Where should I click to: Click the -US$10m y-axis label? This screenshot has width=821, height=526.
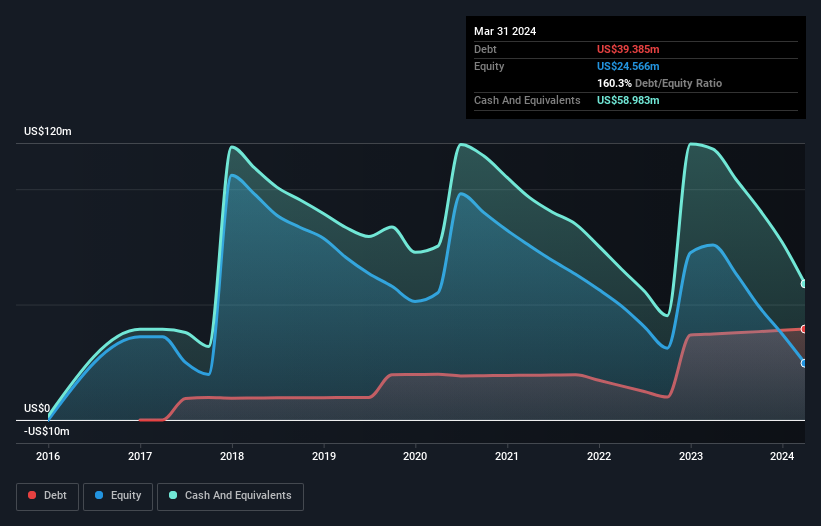tap(47, 431)
